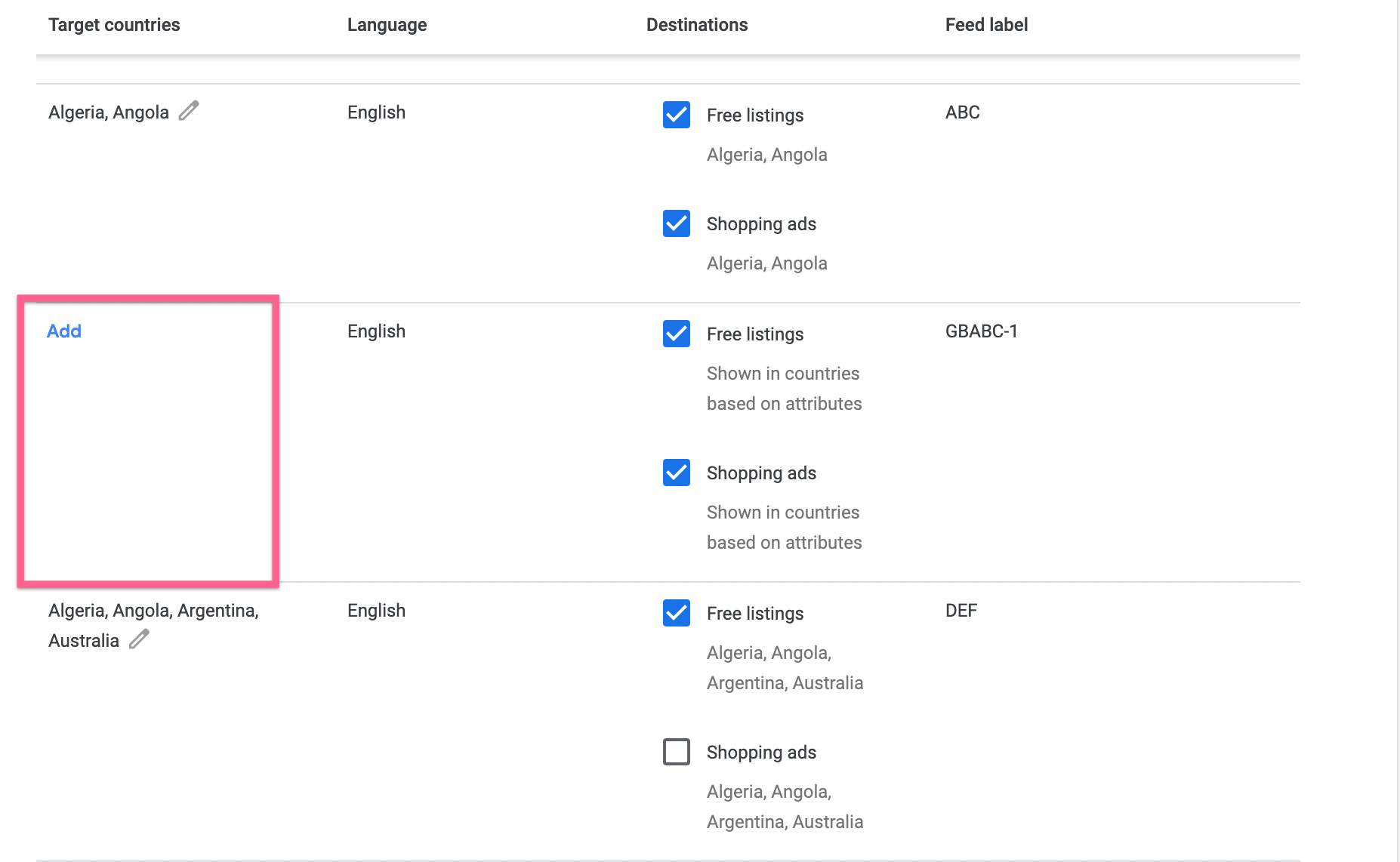
Task: Click the Target countries column header
Action: (x=114, y=25)
